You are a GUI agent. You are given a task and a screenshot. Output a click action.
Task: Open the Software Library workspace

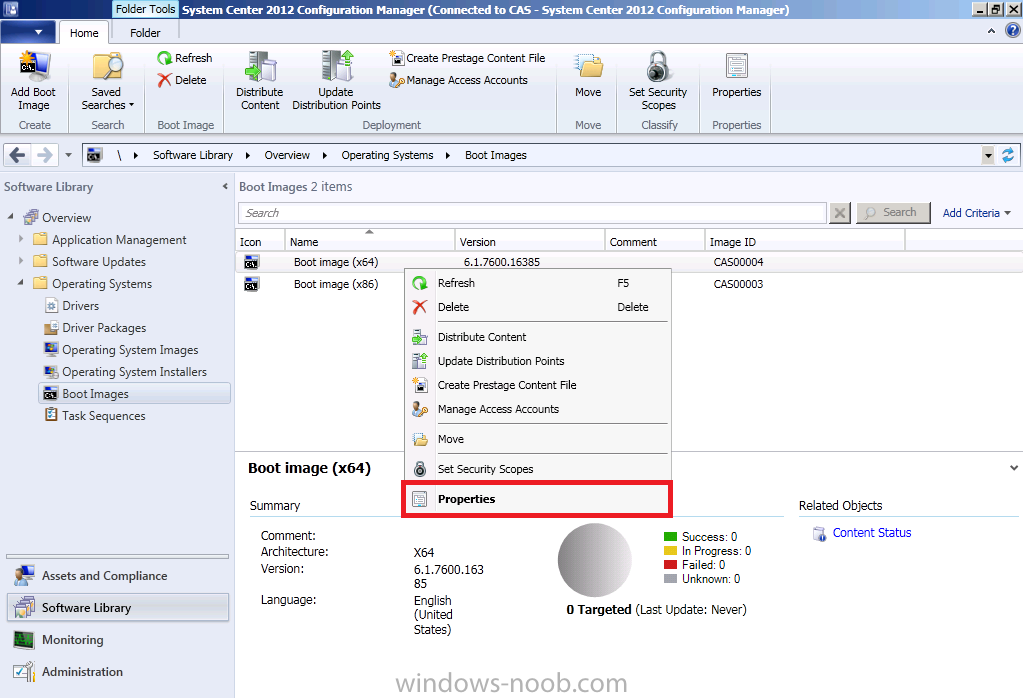click(x=117, y=608)
